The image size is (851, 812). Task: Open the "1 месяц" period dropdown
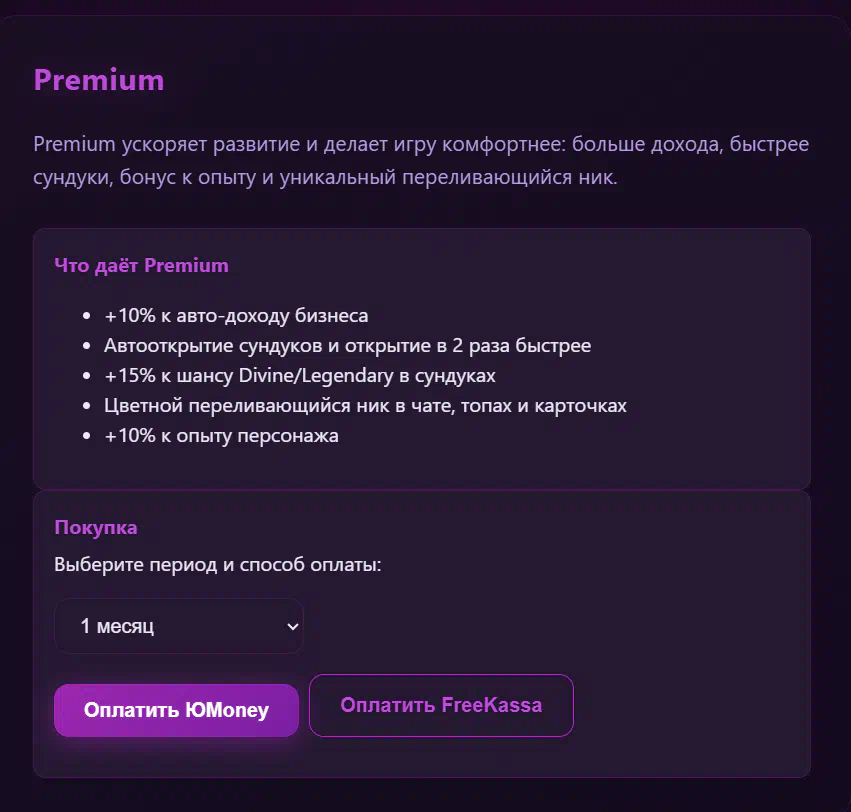177,626
